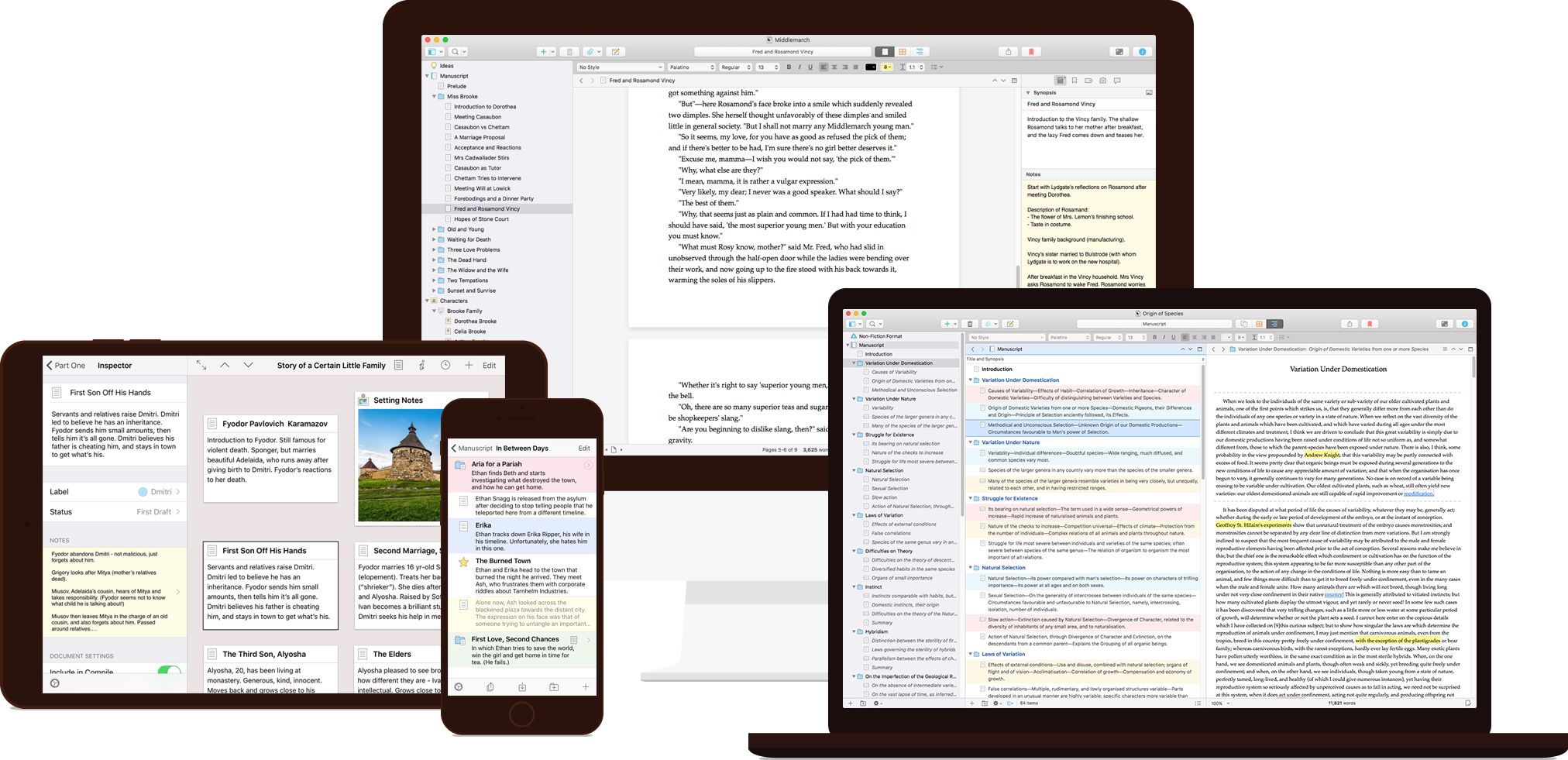This screenshot has height=760, width=1568.
Task: Tap the settings gear in iPhone bottom bar
Action: (459, 687)
